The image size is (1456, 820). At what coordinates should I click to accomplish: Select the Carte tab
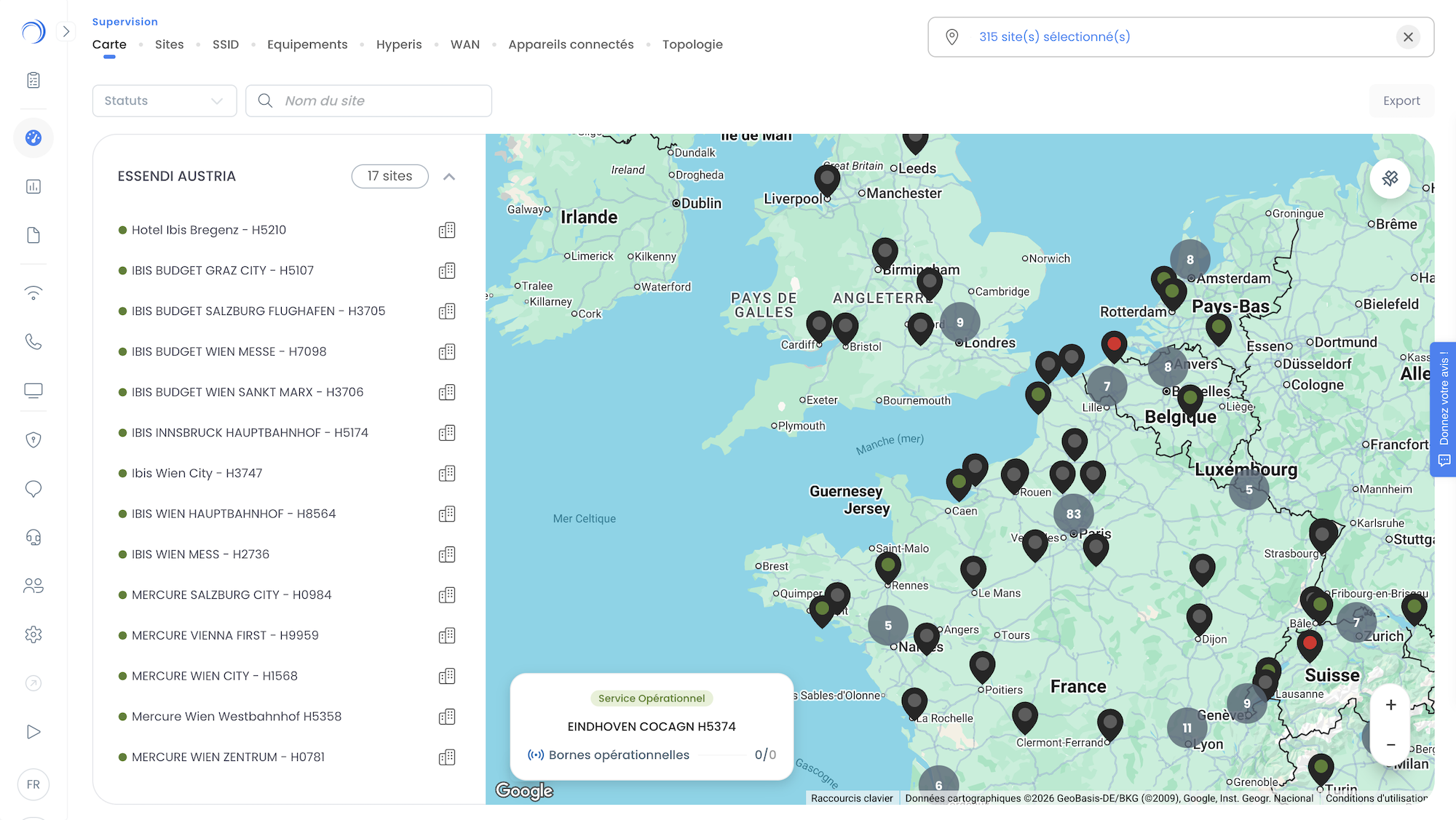click(109, 44)
